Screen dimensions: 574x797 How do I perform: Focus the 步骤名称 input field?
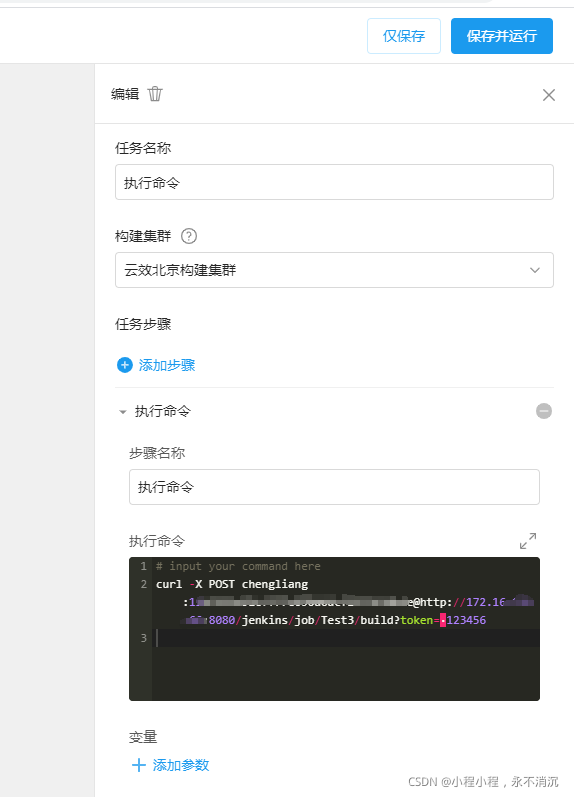(x=334, y=487)
